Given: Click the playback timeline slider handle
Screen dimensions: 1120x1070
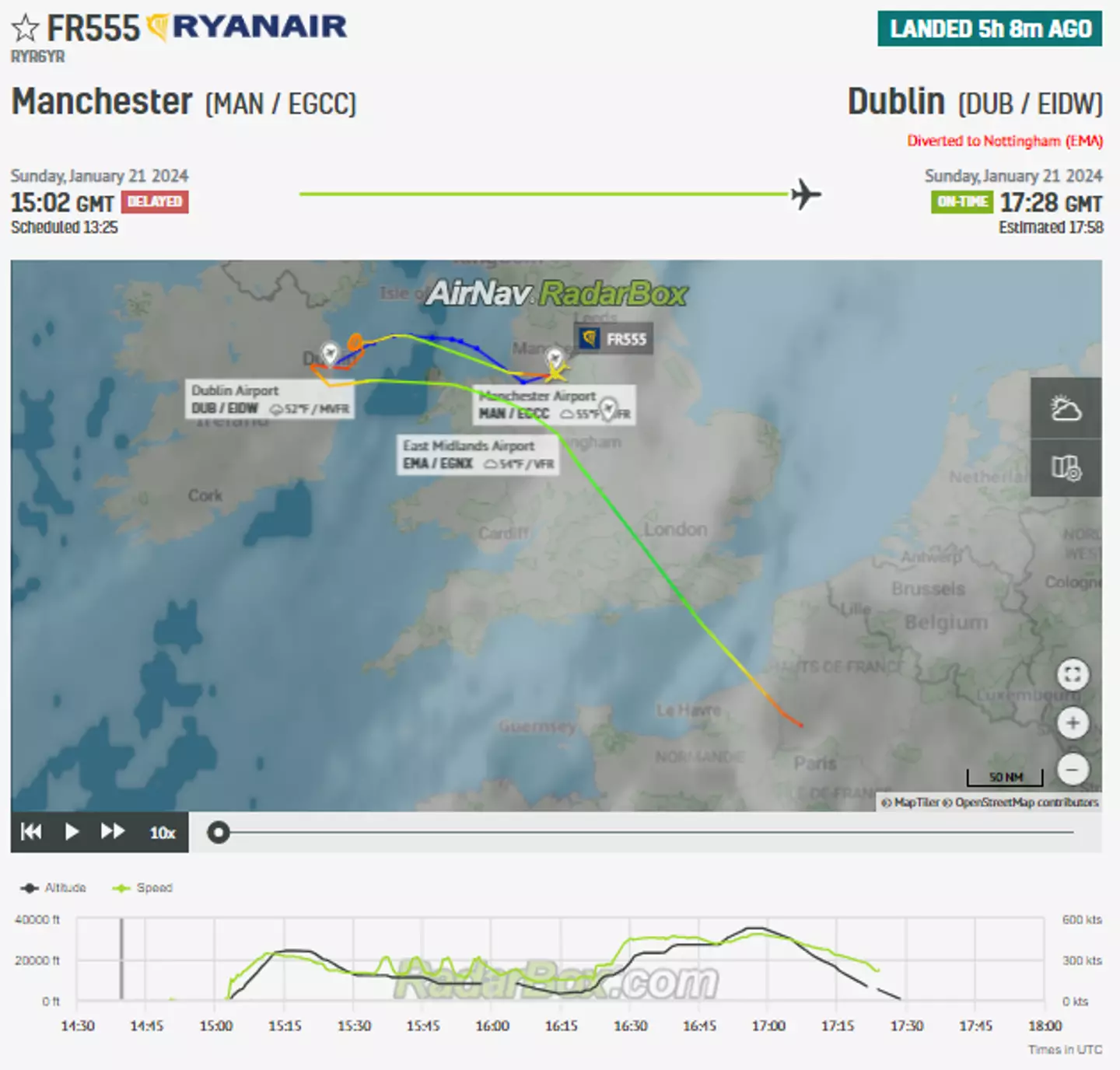Looking at the screenshot, I should tap(219, 833).
